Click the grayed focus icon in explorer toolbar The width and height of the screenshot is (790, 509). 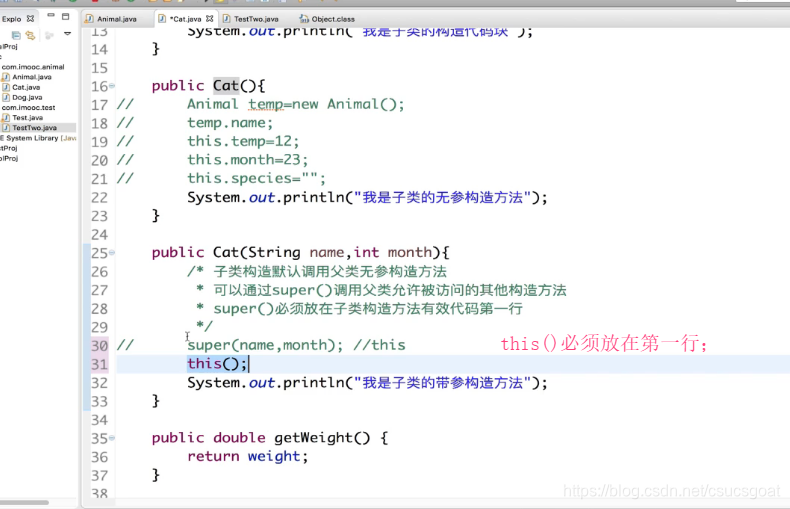tap(49, 35)
